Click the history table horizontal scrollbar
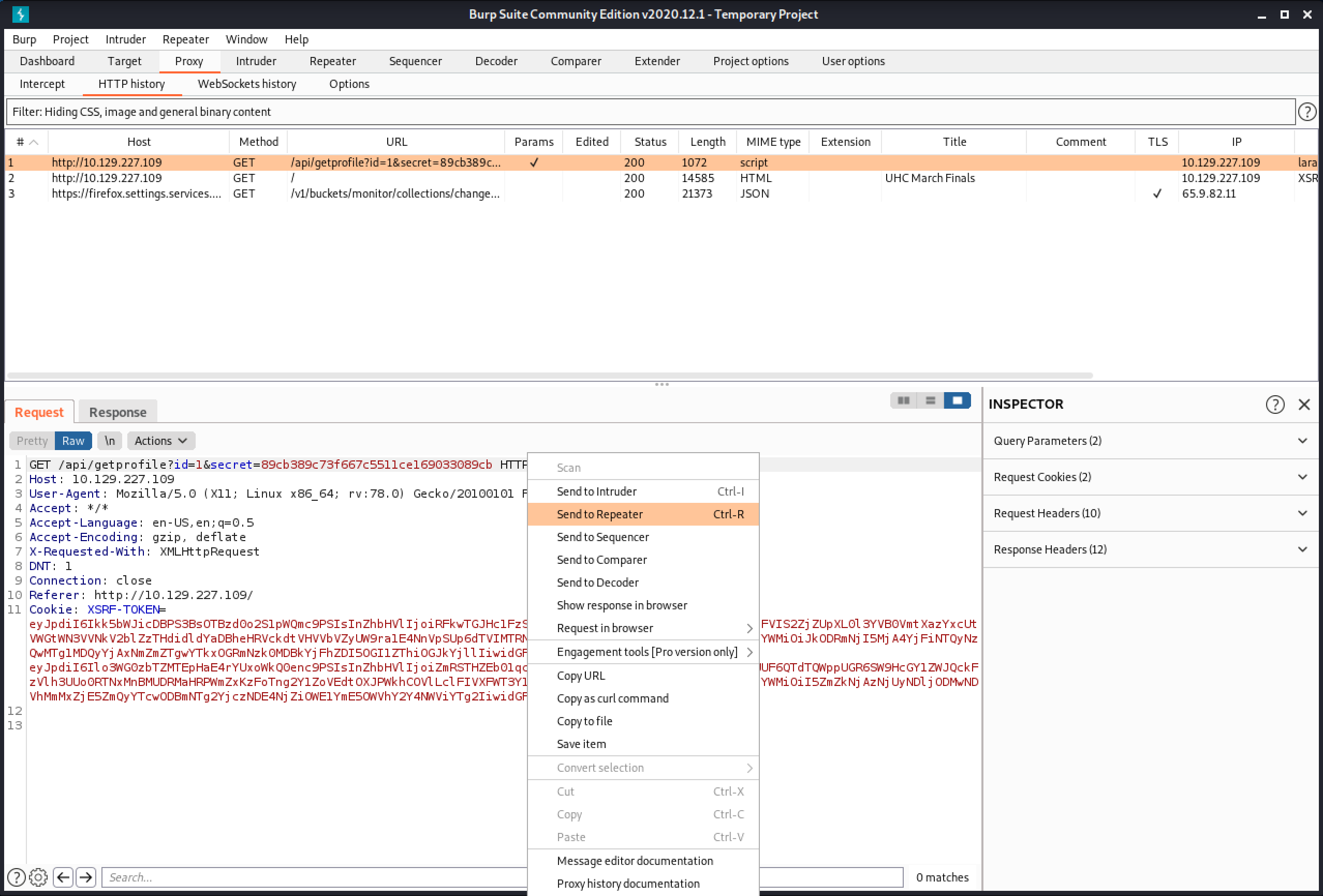This screenshot has height=896, width=1323. click(550, 376)
